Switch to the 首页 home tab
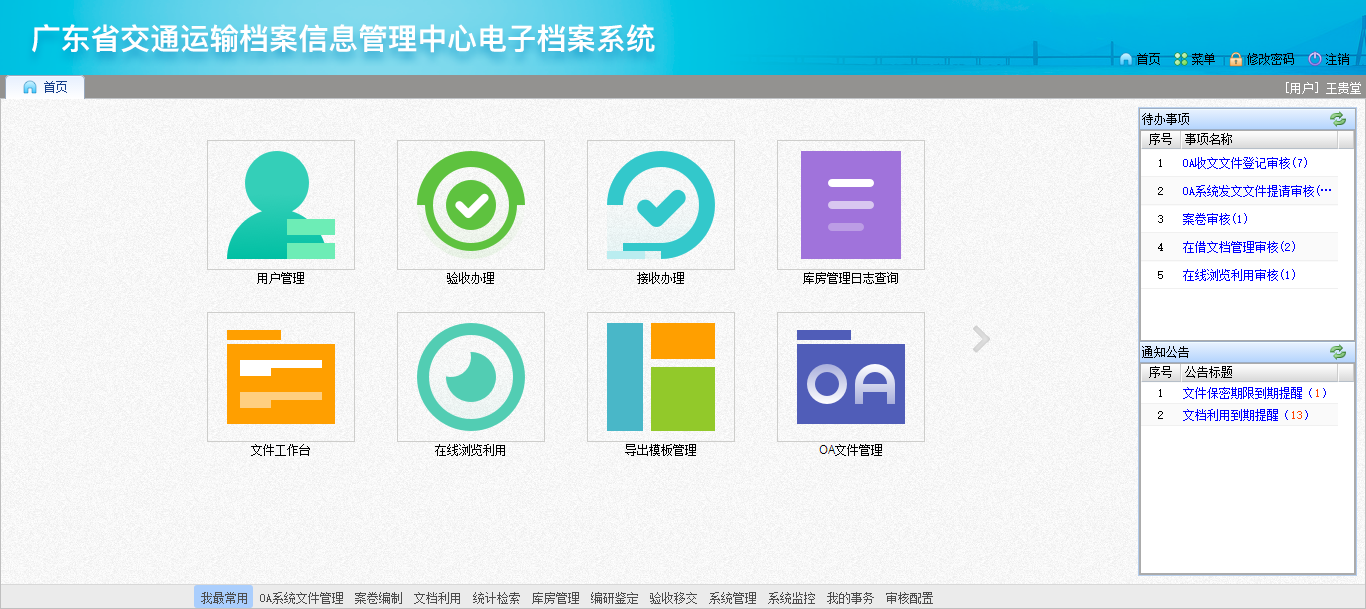The height and width of the screenshot is (609, 1366). pos(46,86)
